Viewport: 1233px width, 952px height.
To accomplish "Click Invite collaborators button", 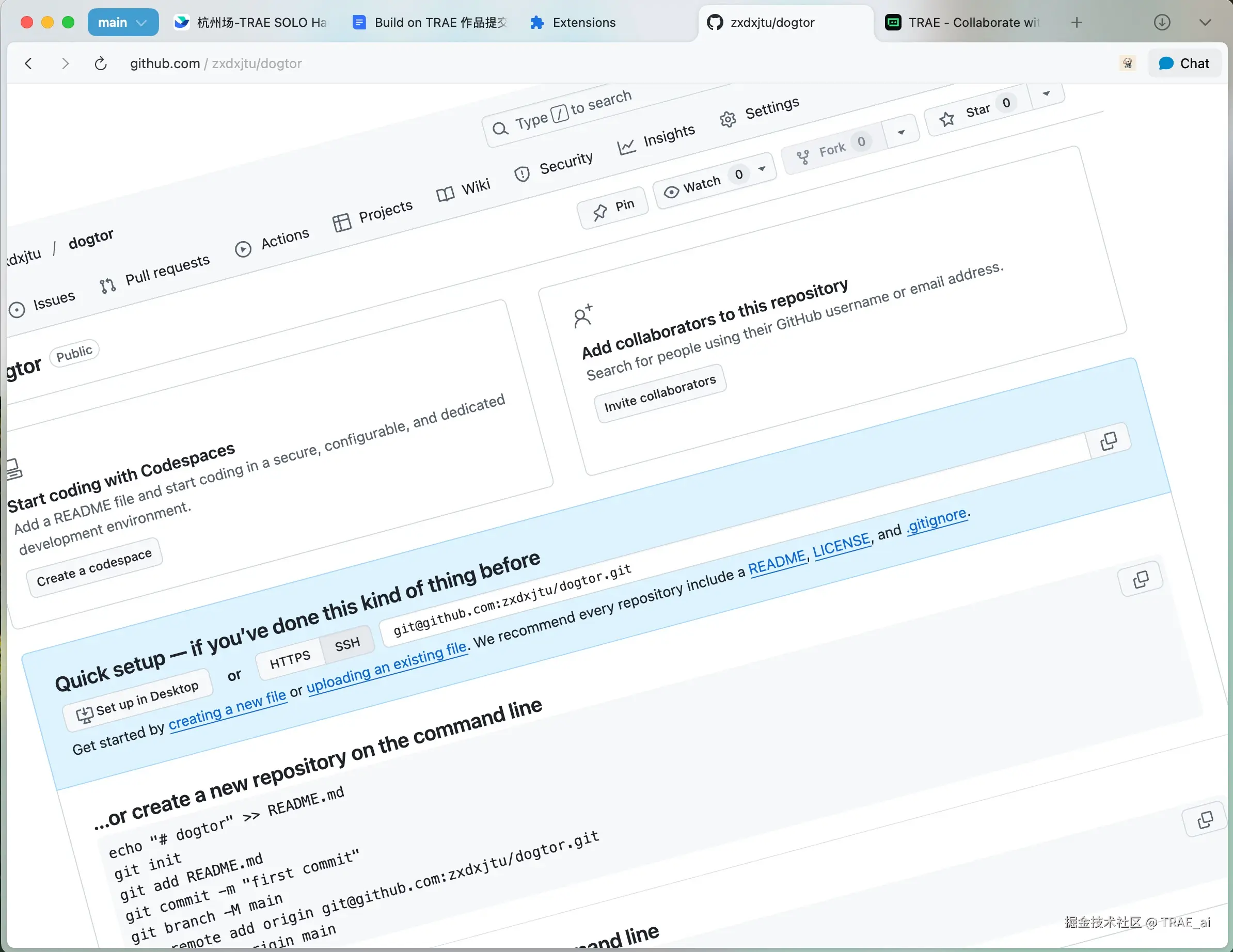I will coord(659,393).
